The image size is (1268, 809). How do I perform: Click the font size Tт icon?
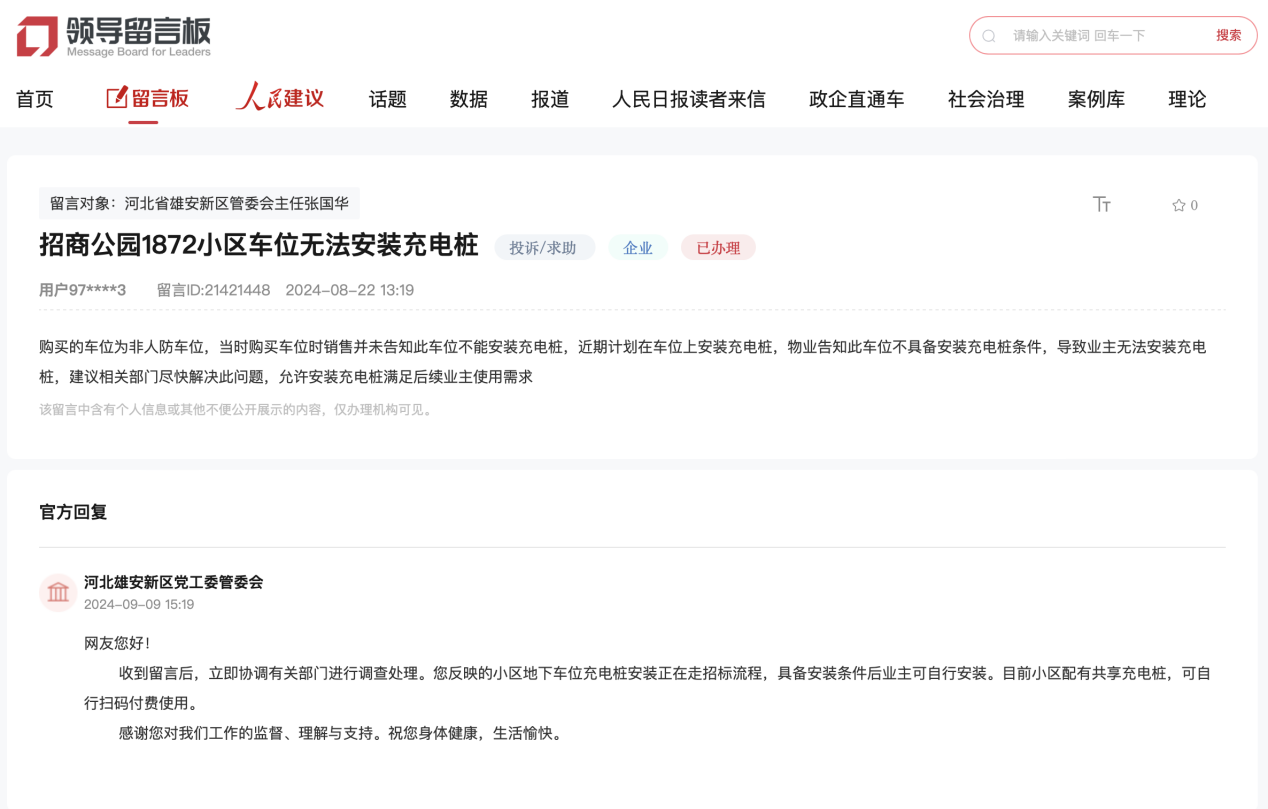point(1102,204)
